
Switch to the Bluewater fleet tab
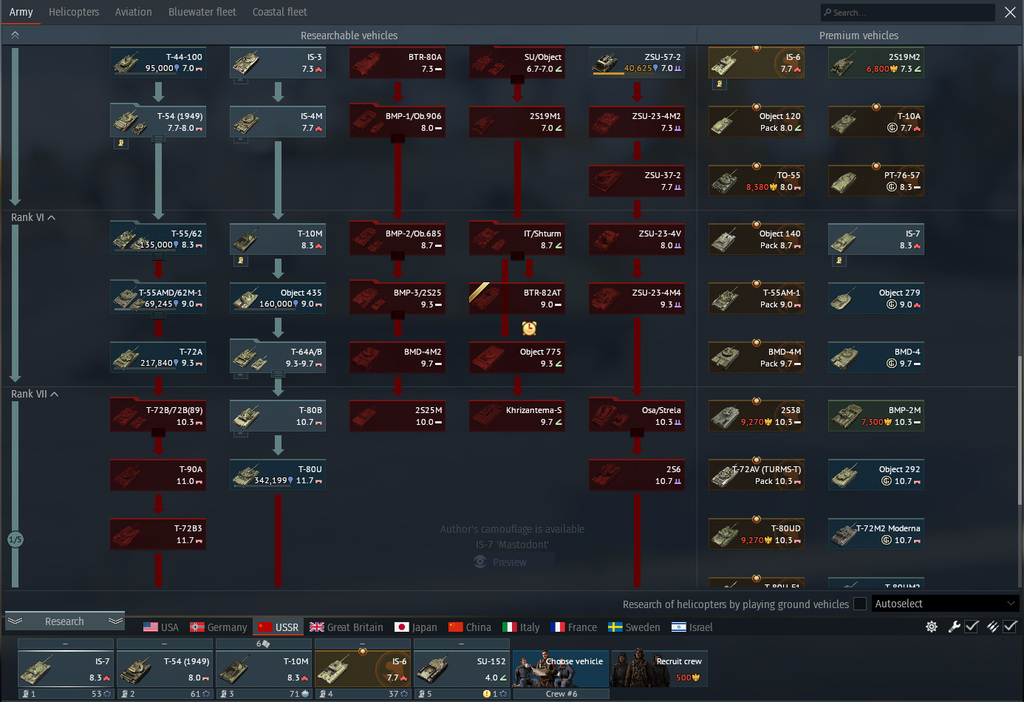[202, 12]
